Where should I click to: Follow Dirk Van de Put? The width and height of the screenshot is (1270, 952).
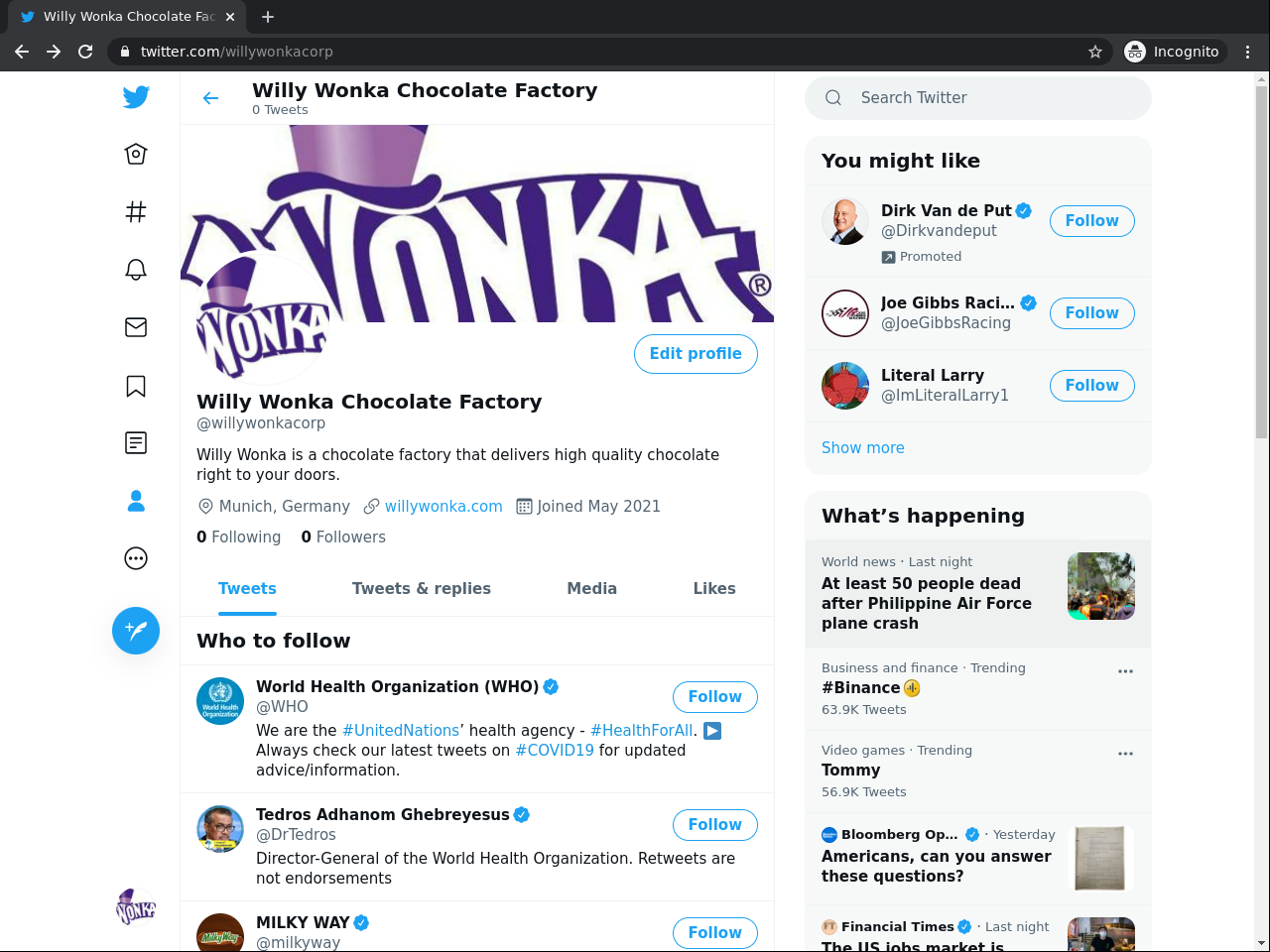1091,221
